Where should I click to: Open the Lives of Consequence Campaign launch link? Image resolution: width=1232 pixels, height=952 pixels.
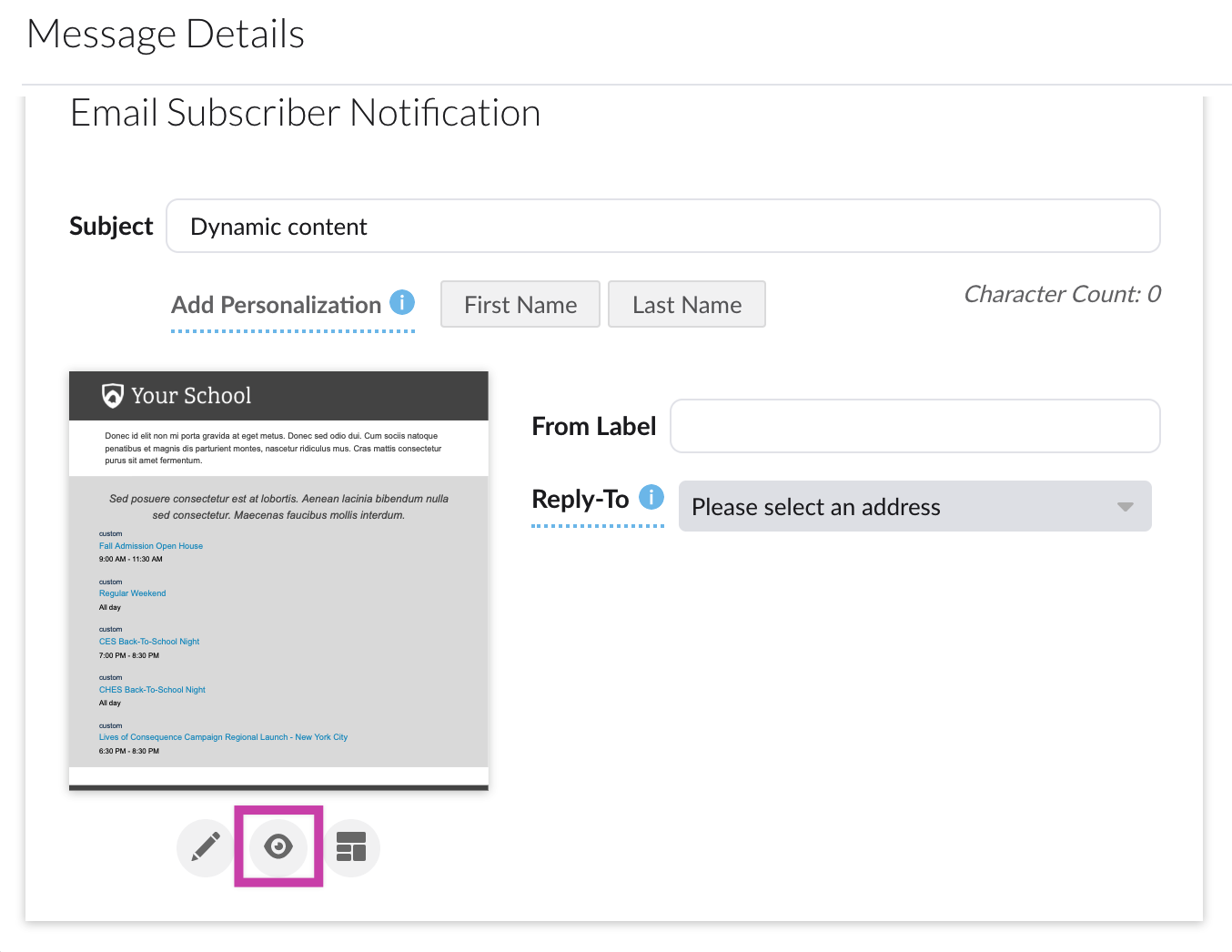tap(223, 736)
